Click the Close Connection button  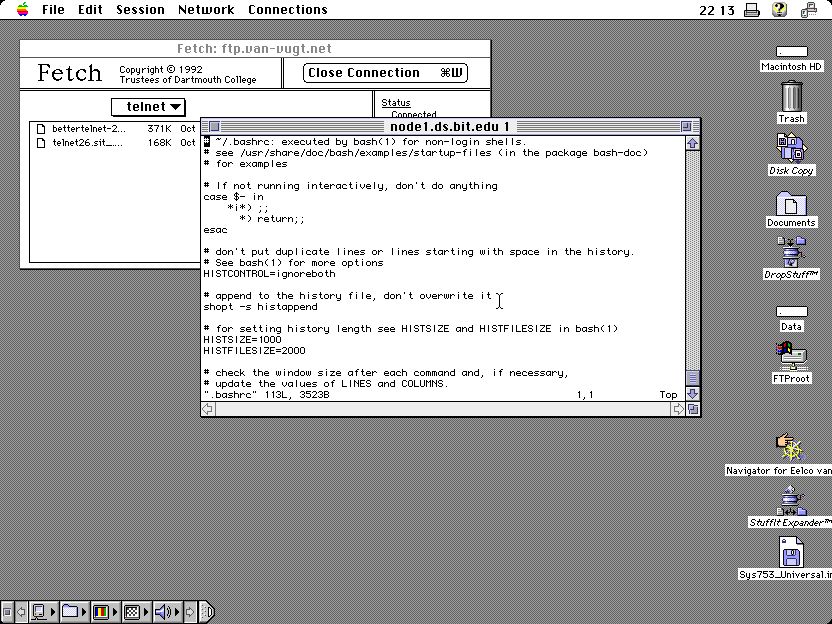tap(385, 73)
